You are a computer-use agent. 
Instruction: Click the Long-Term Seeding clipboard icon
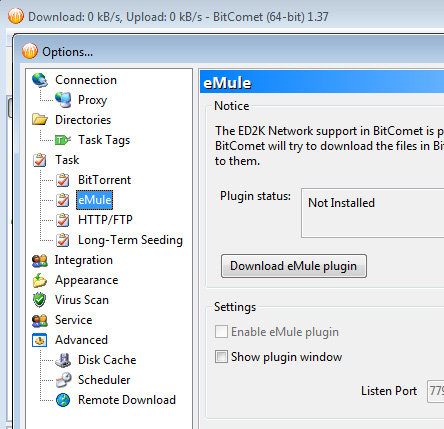(x=63, y=240)
